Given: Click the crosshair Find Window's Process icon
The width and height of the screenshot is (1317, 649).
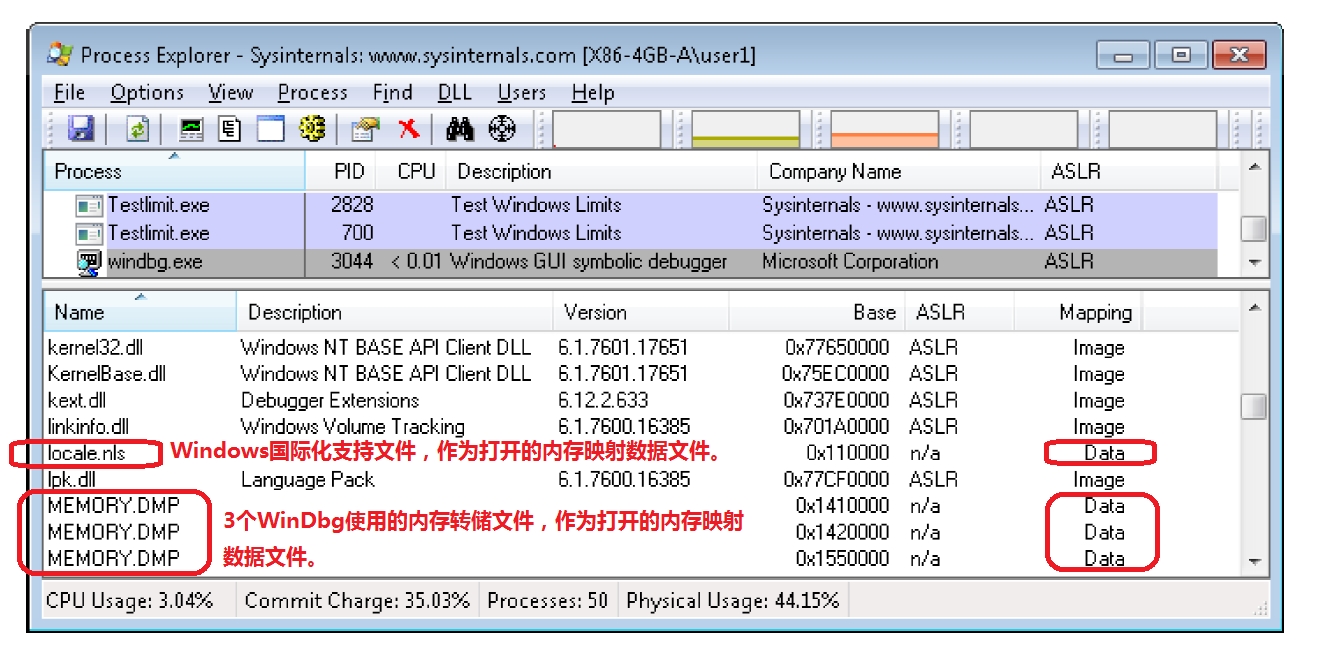Looking at the screenshot, I should click(502, 129).
